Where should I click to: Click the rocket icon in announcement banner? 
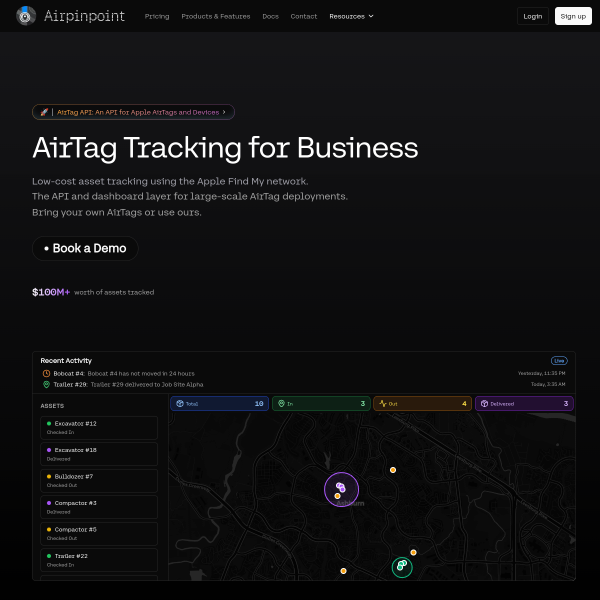(x=44, y=112)
